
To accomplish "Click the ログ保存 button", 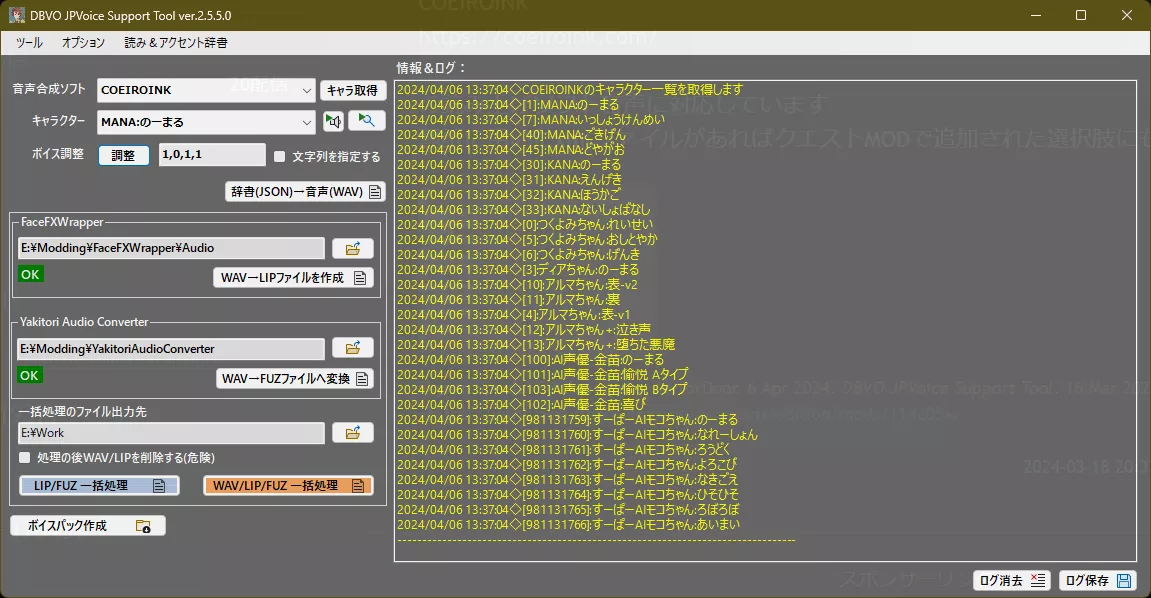I will point(1098,580).
